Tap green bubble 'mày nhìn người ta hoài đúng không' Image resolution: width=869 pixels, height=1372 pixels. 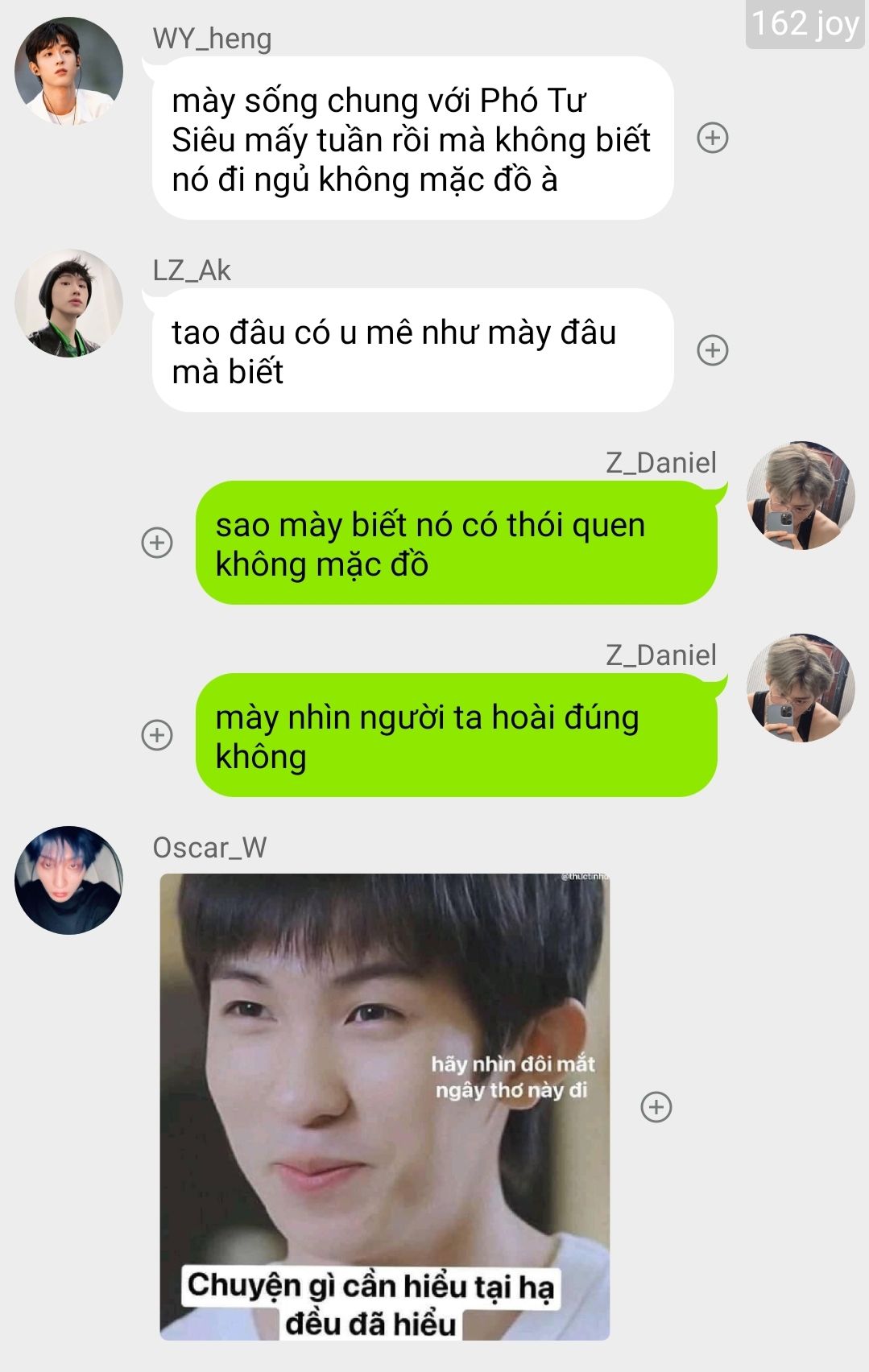point(457,736)
